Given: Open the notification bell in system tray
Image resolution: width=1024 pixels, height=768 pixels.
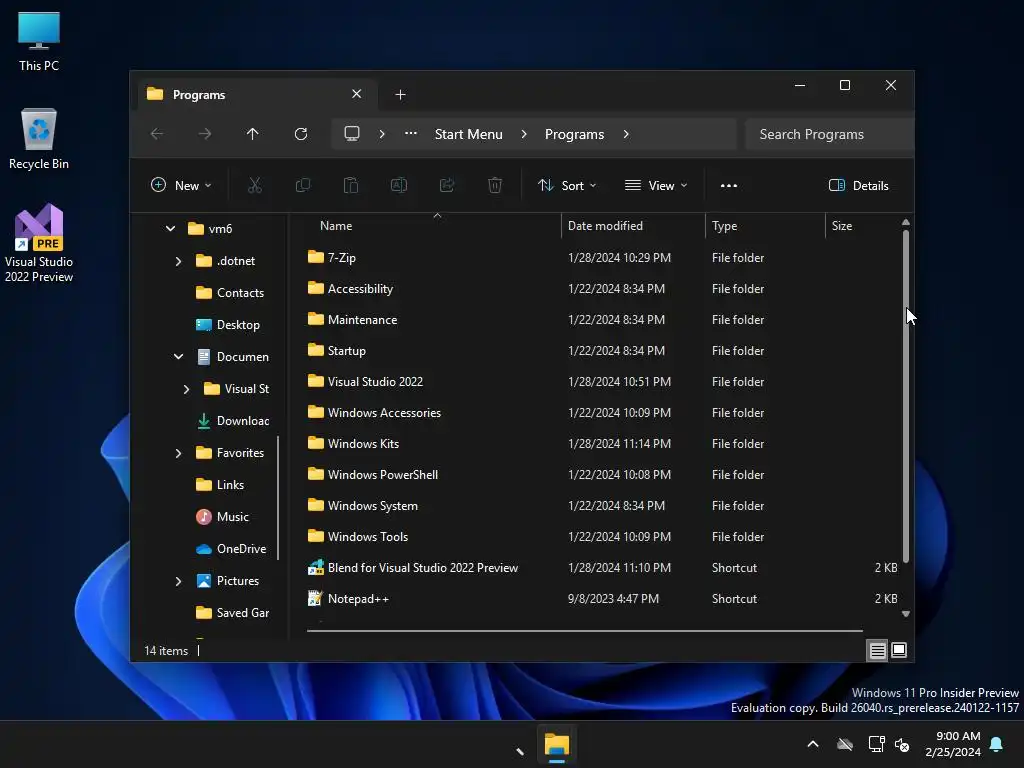Looking at the screenshot, I should [997, 744].
